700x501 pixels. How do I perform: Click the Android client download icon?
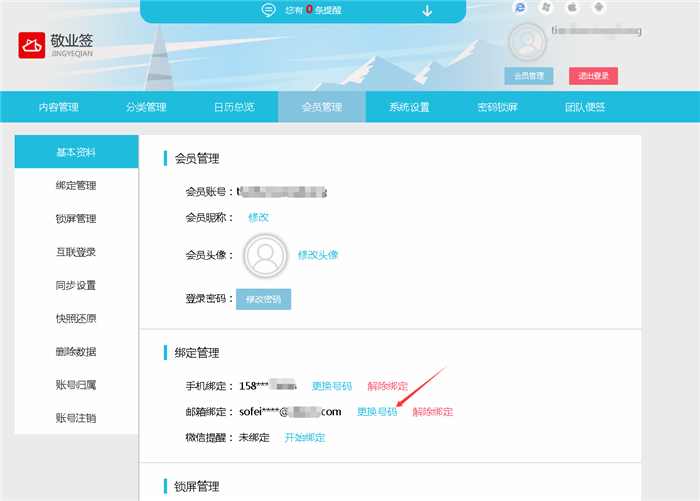pyautogui.click(x=599, y=8)
